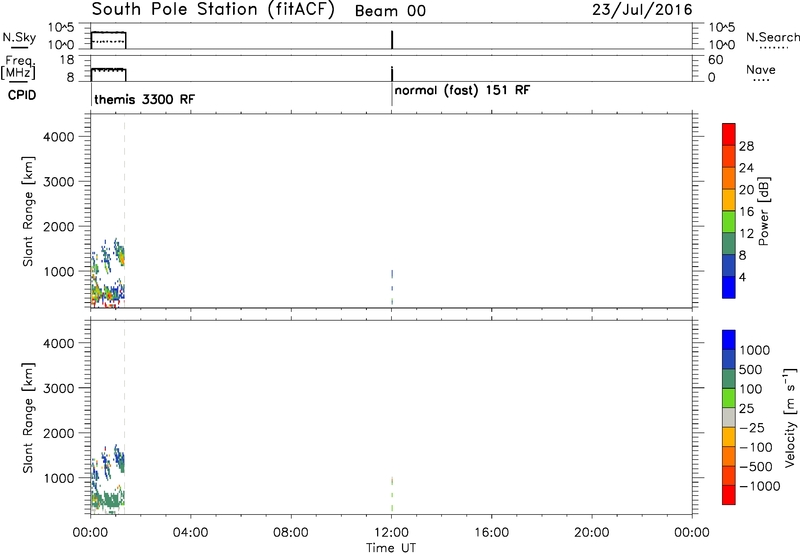Select the Power [dB] colorbar title

763,211
